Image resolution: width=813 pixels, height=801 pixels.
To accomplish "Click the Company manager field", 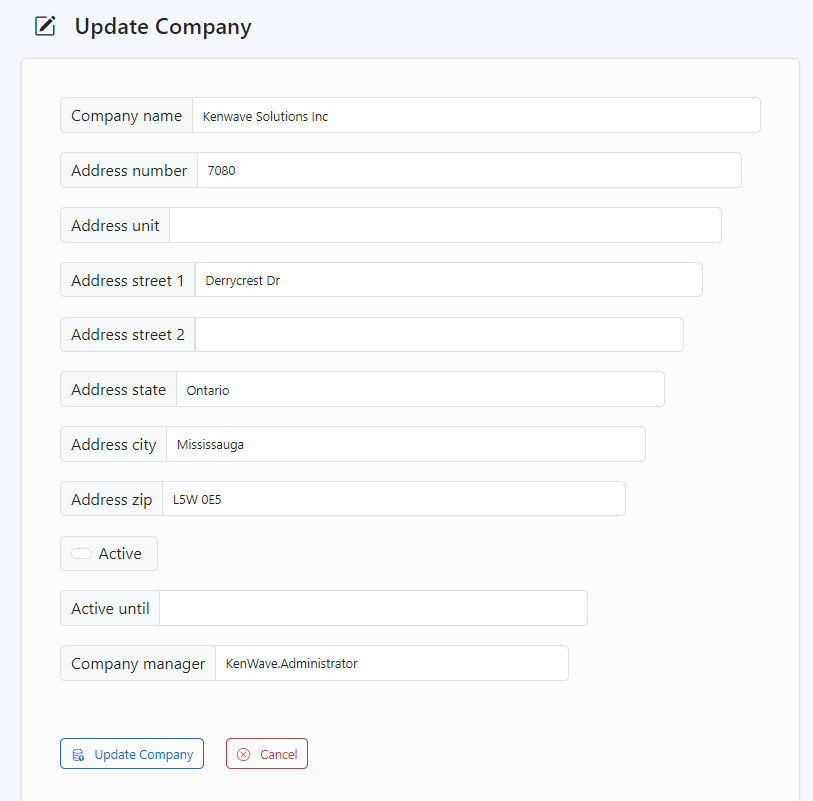I will [391, 663].
